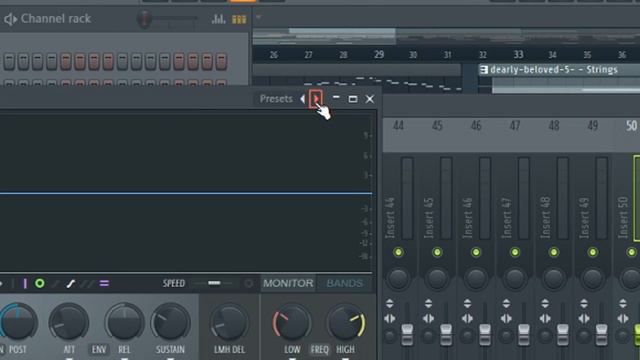Switch to the MONITOR tab

[x=288, y=283]
